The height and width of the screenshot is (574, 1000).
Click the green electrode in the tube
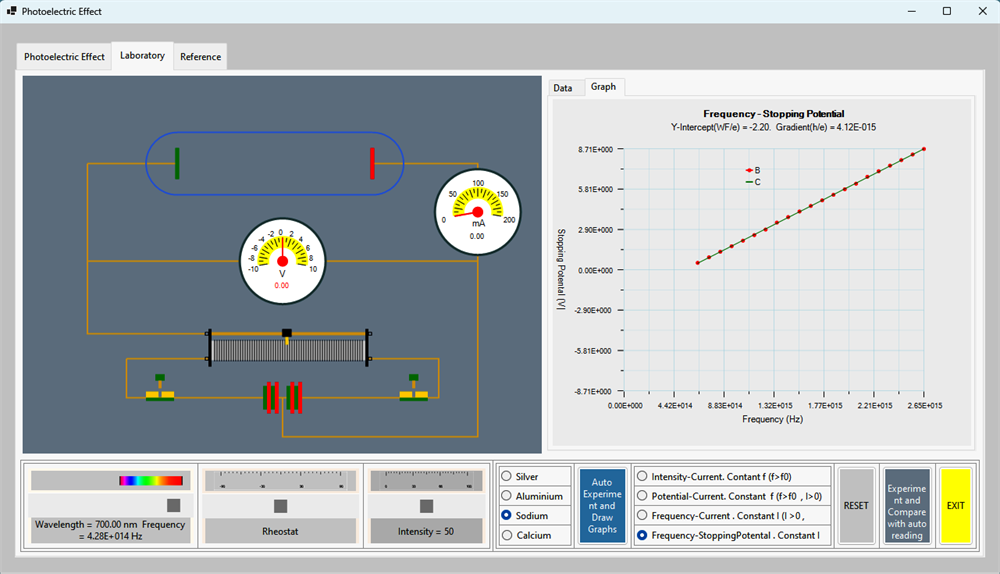coord(177,163)
